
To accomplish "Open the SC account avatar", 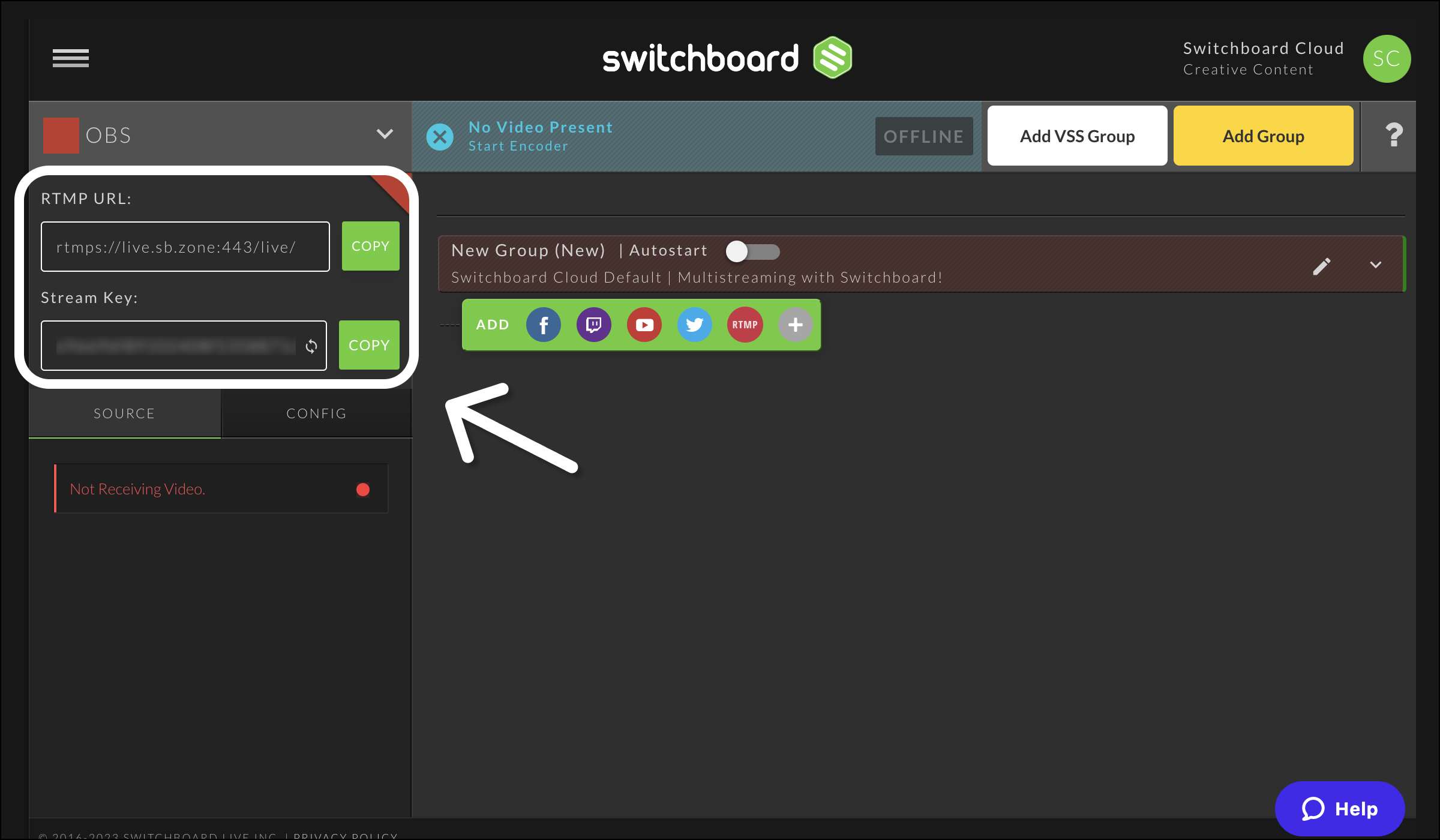I will pyautogui.click(x=1387, y=59).
